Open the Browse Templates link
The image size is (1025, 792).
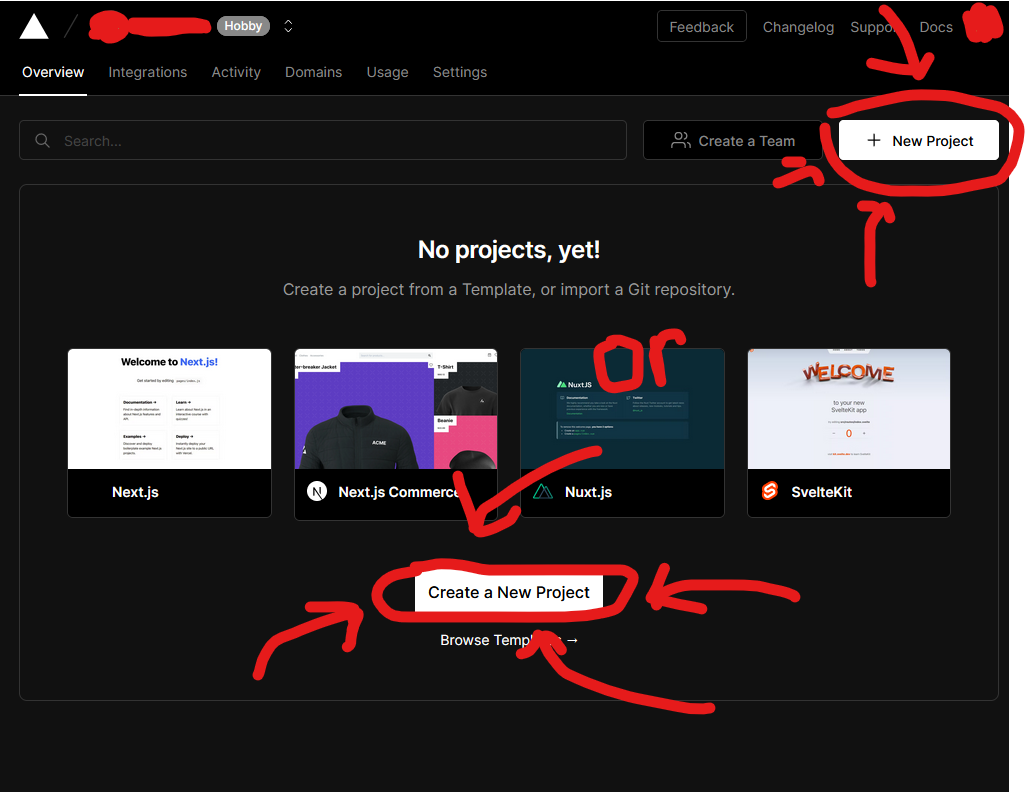(509, 640)
